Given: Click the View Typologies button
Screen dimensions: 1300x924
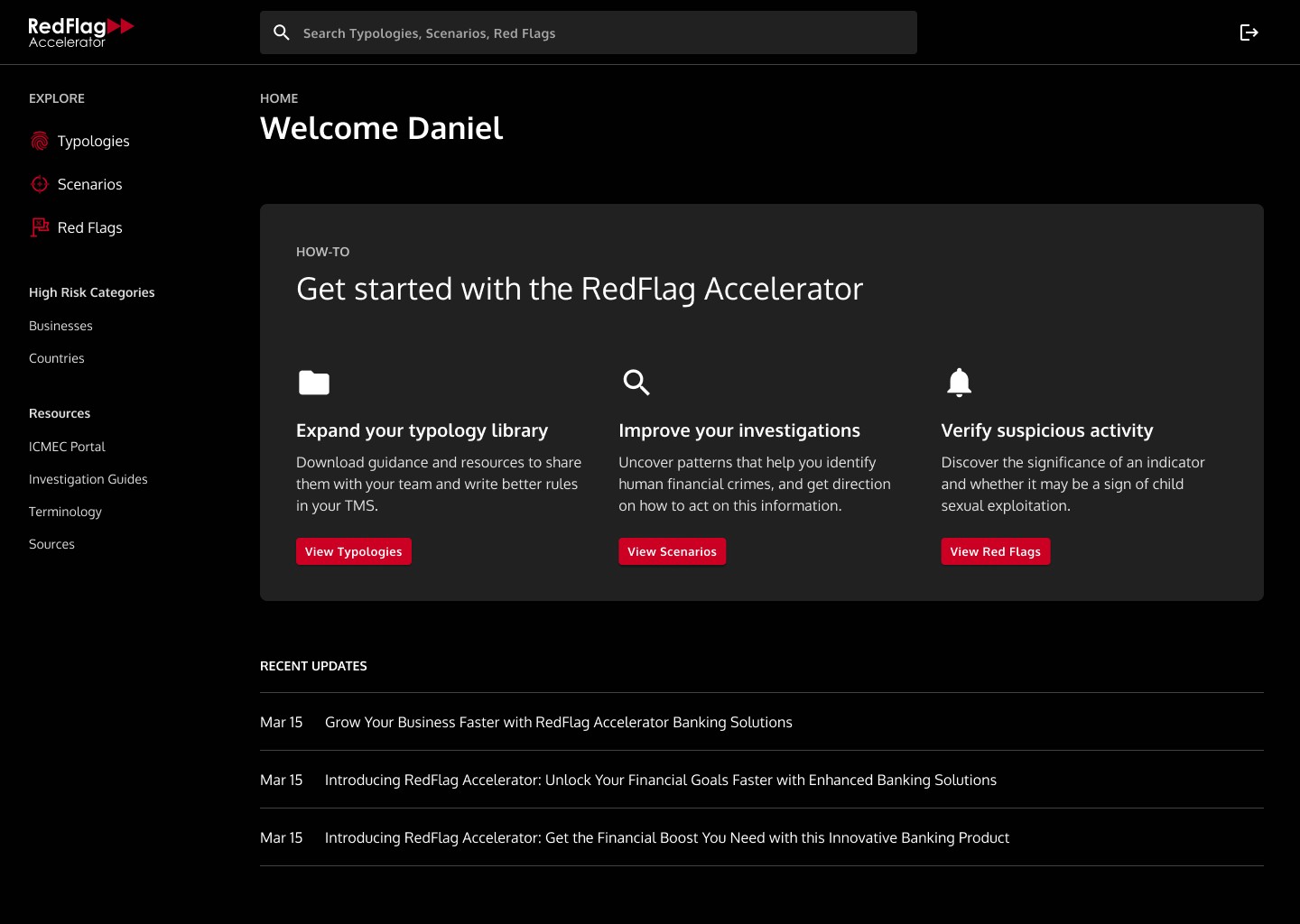Looking at the screenshot, I should point(353,551).
